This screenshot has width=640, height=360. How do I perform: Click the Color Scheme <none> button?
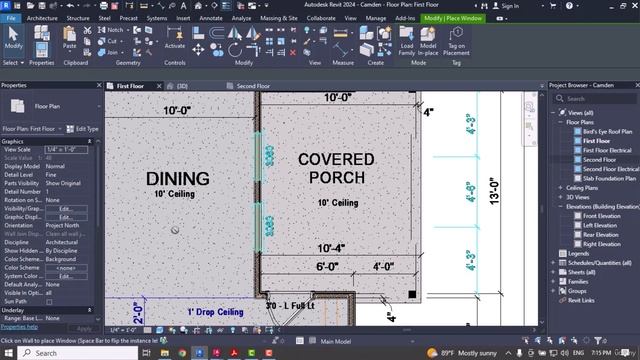[66, 268]
